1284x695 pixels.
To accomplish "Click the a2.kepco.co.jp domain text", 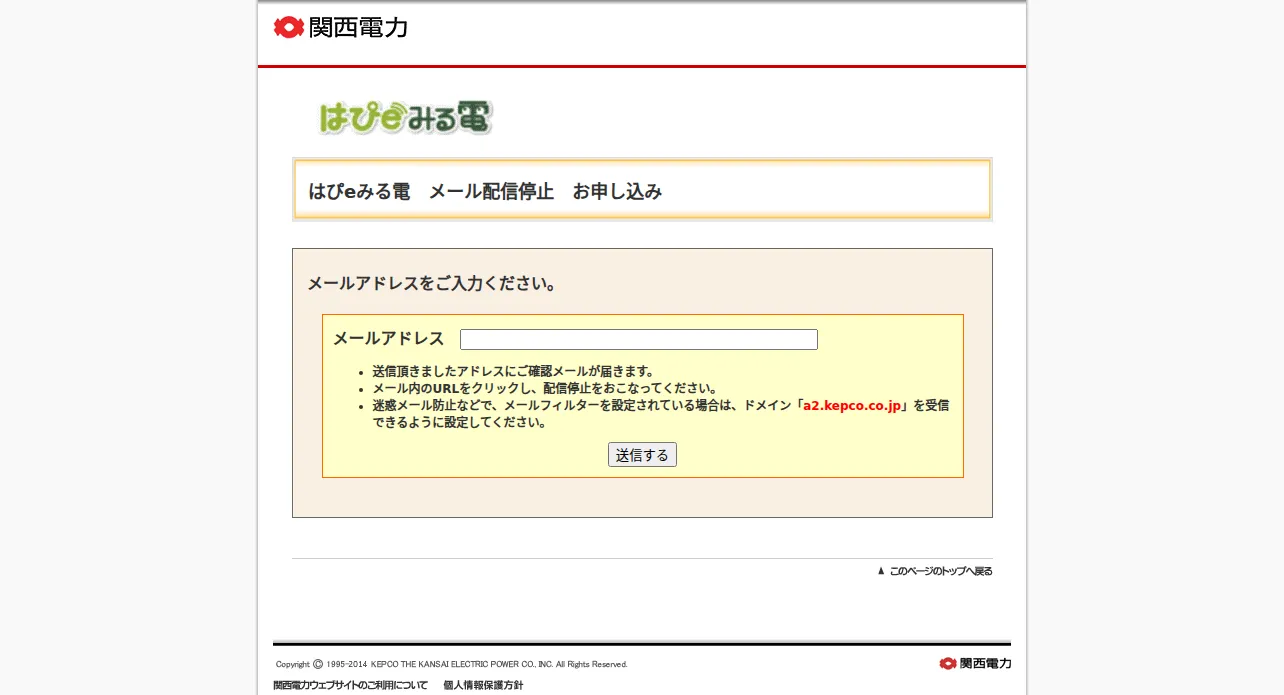I will coord(852,406).
